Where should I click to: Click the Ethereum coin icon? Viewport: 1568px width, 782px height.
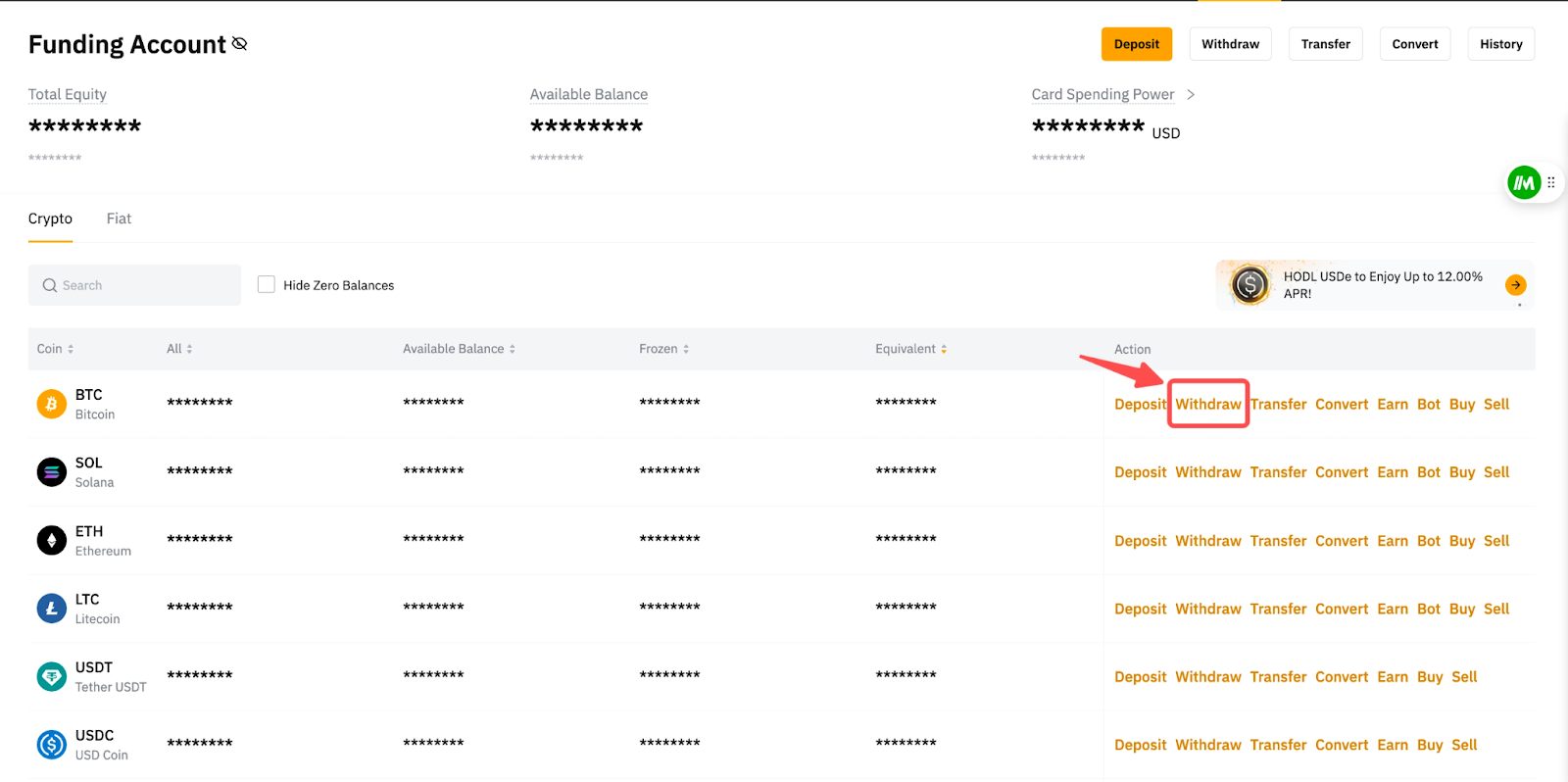pyautogui.click(x=51, y=540)
